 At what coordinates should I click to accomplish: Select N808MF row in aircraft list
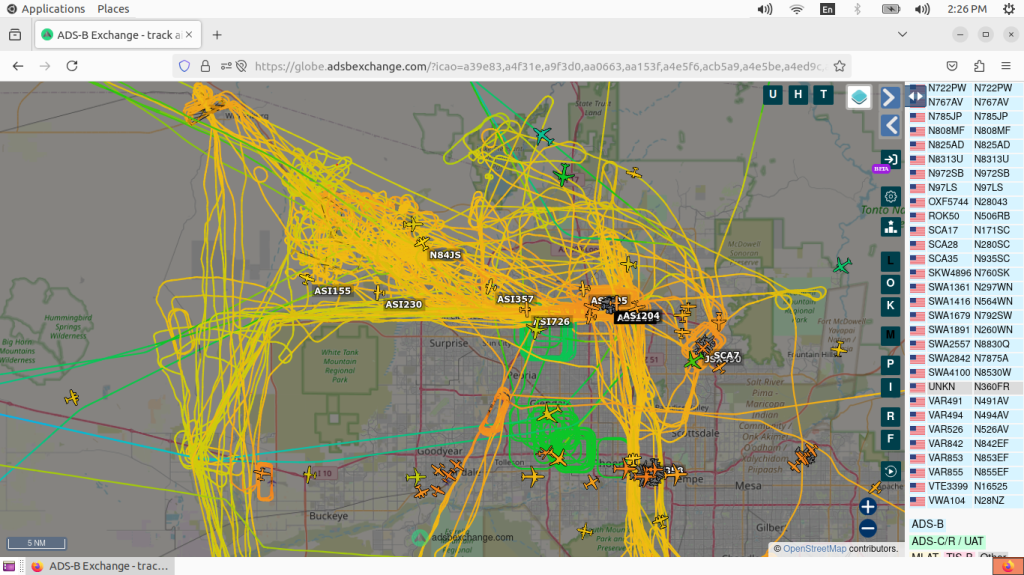[964, 131]
